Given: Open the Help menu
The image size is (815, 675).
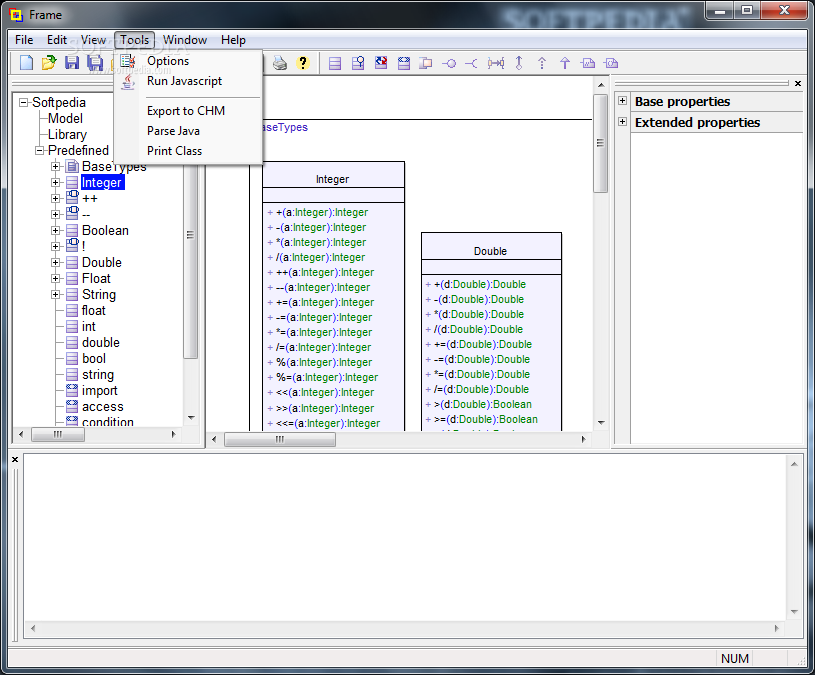Looking at the screenshot, I should (x=233, y=40).
